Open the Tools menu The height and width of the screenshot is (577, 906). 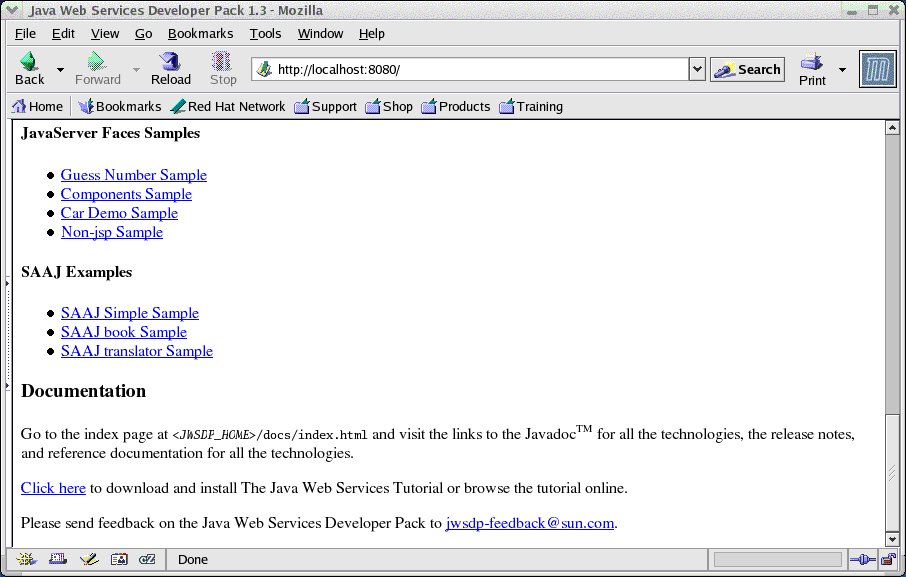click(x=265, y=33)
